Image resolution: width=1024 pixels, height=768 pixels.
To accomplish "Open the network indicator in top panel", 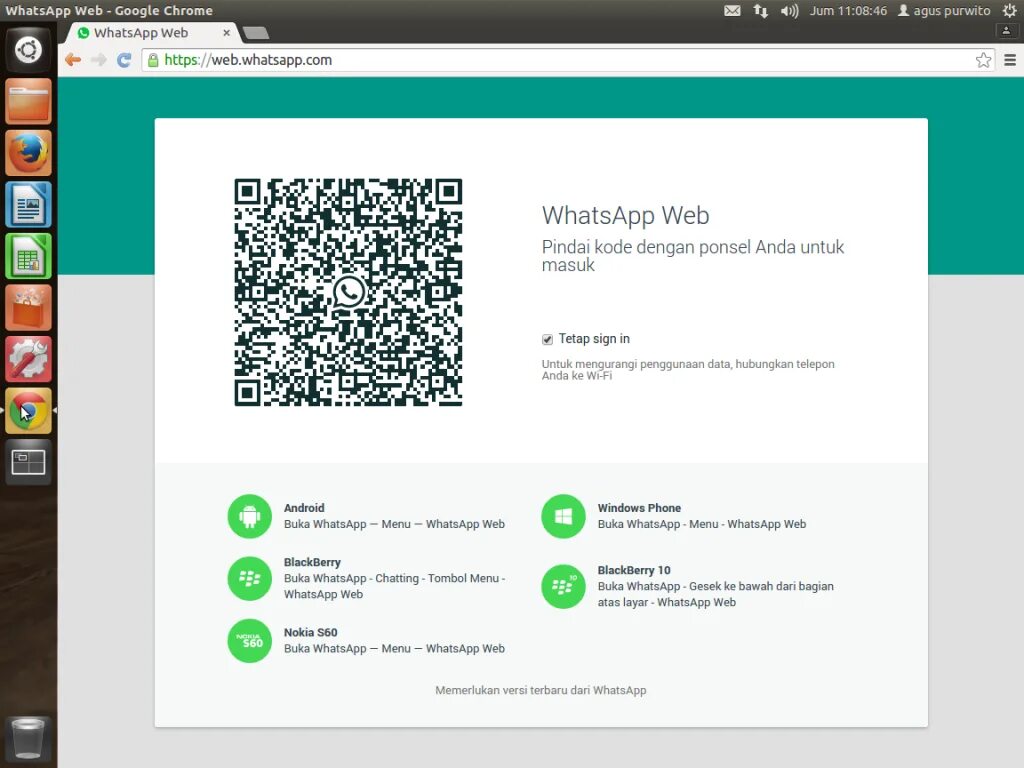I will [760, 10].
